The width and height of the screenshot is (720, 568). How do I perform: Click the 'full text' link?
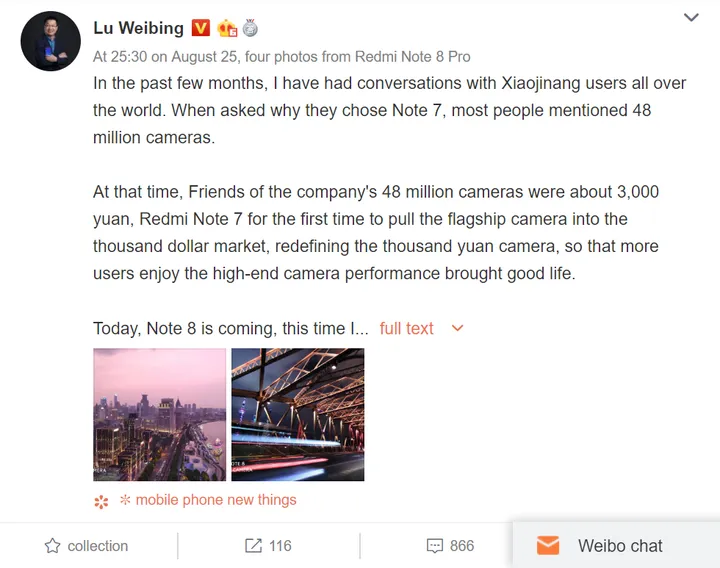click(x=406, y=329)
